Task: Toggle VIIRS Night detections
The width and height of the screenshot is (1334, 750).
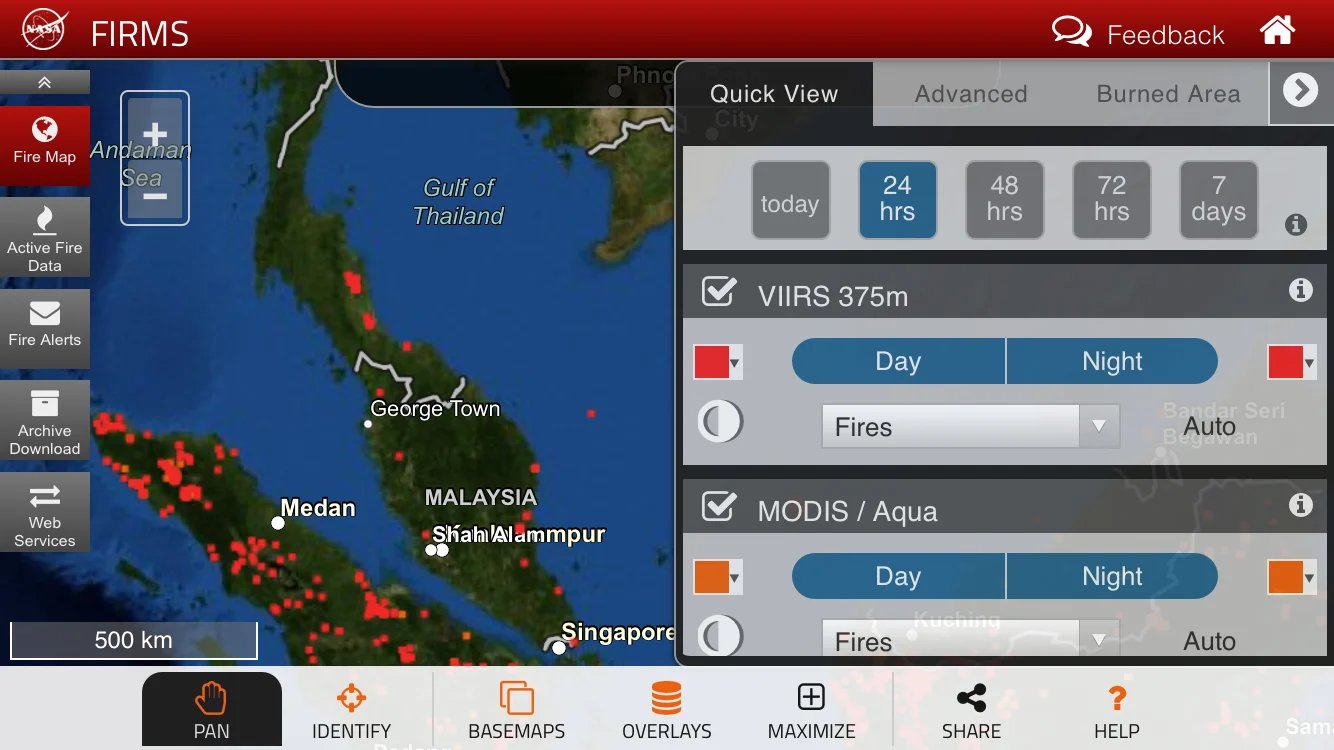Action: tap(1112, 361)
